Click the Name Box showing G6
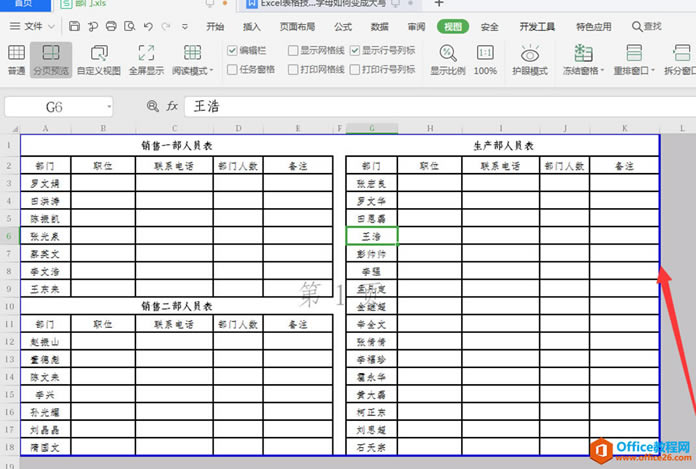Viewport: 696px width, 469px height. click(59, 106)
